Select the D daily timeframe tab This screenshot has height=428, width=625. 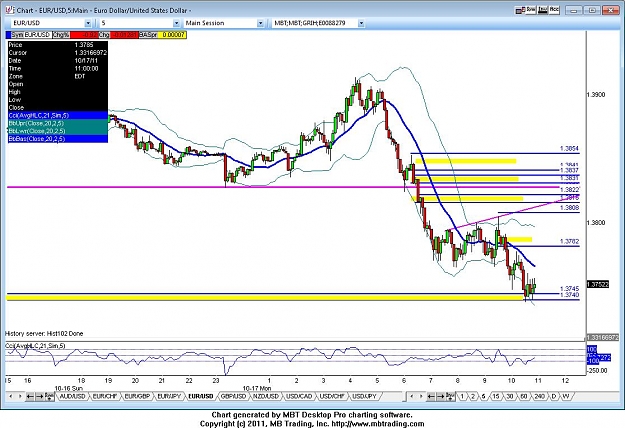pyautogui.click(x=554, y=397)
